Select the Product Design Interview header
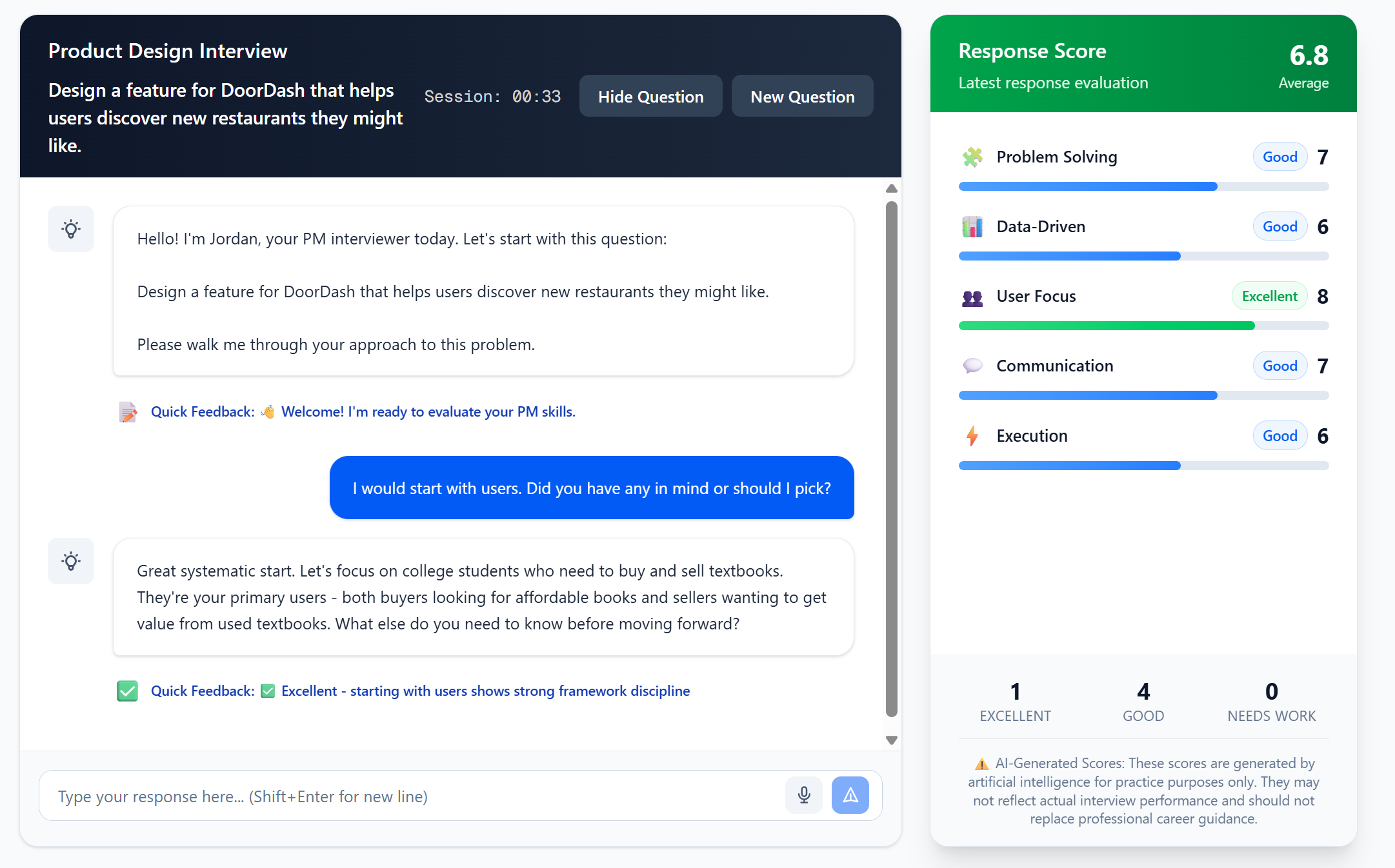Image resolution: width=1395 pixels, height=868 pixels. coord(168,51)
